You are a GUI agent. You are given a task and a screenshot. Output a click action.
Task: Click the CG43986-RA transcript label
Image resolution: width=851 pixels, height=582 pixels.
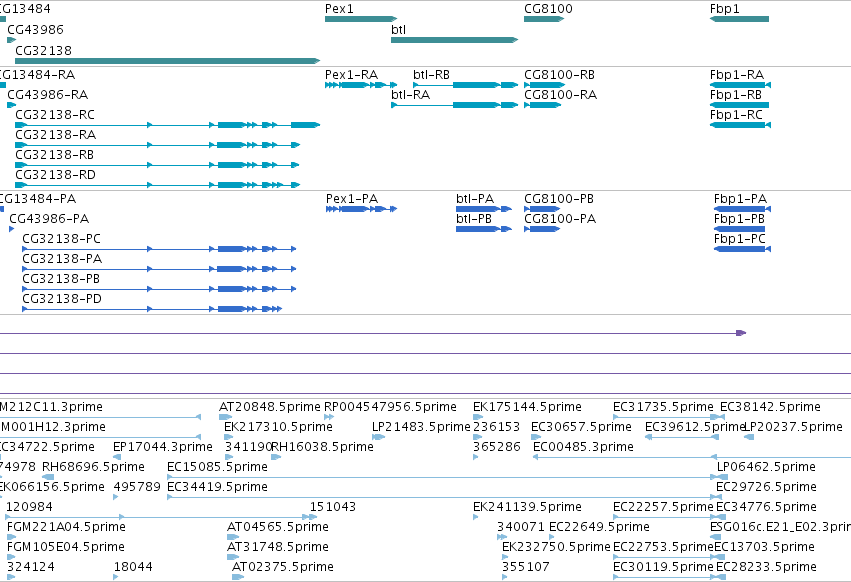pyautogui.click(x=48, y=95)
